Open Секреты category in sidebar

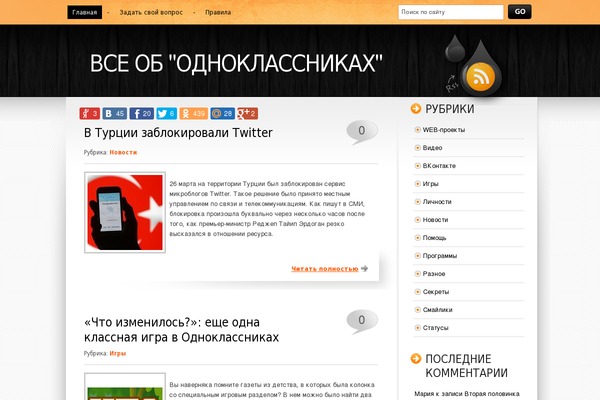click(x=435, y=292)
